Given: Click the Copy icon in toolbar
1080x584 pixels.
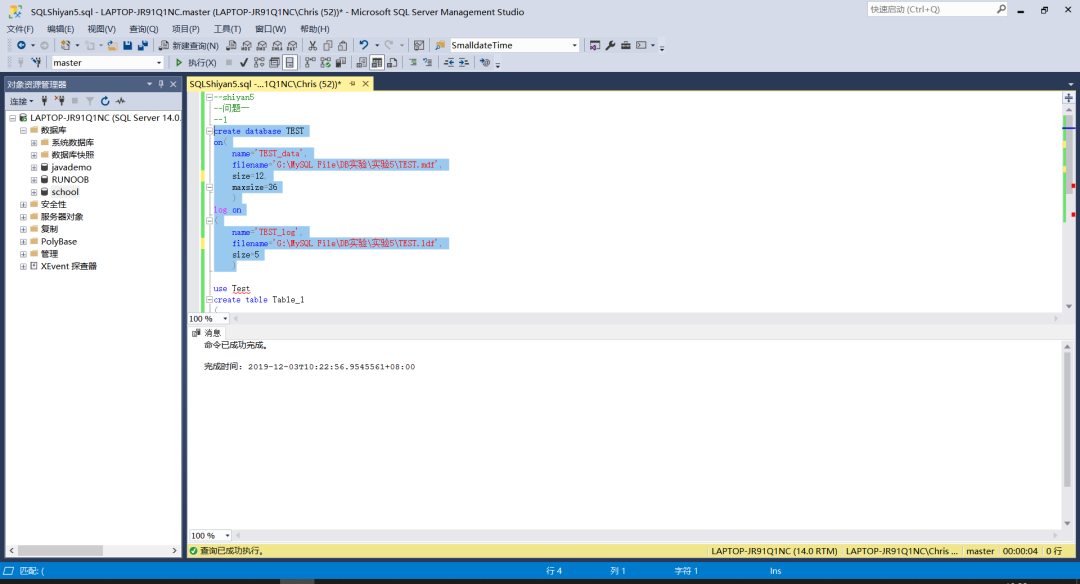Looking at the screenshot, I should tap(328, 45).
